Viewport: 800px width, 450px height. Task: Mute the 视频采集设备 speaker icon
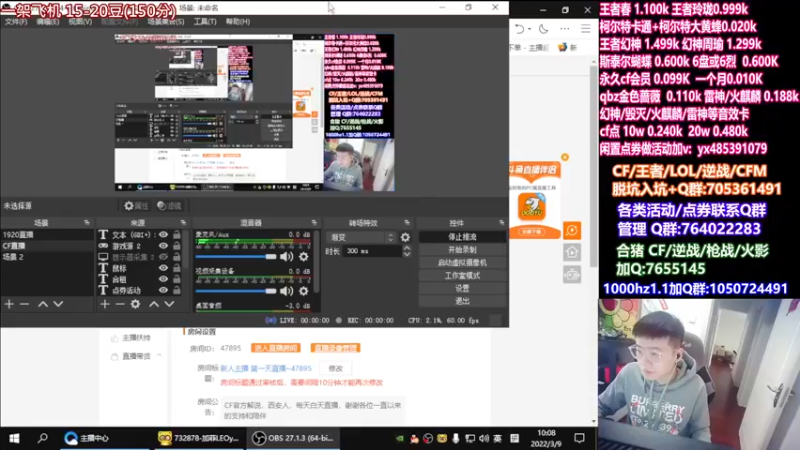pyautogui.click(x=287, y=291)
